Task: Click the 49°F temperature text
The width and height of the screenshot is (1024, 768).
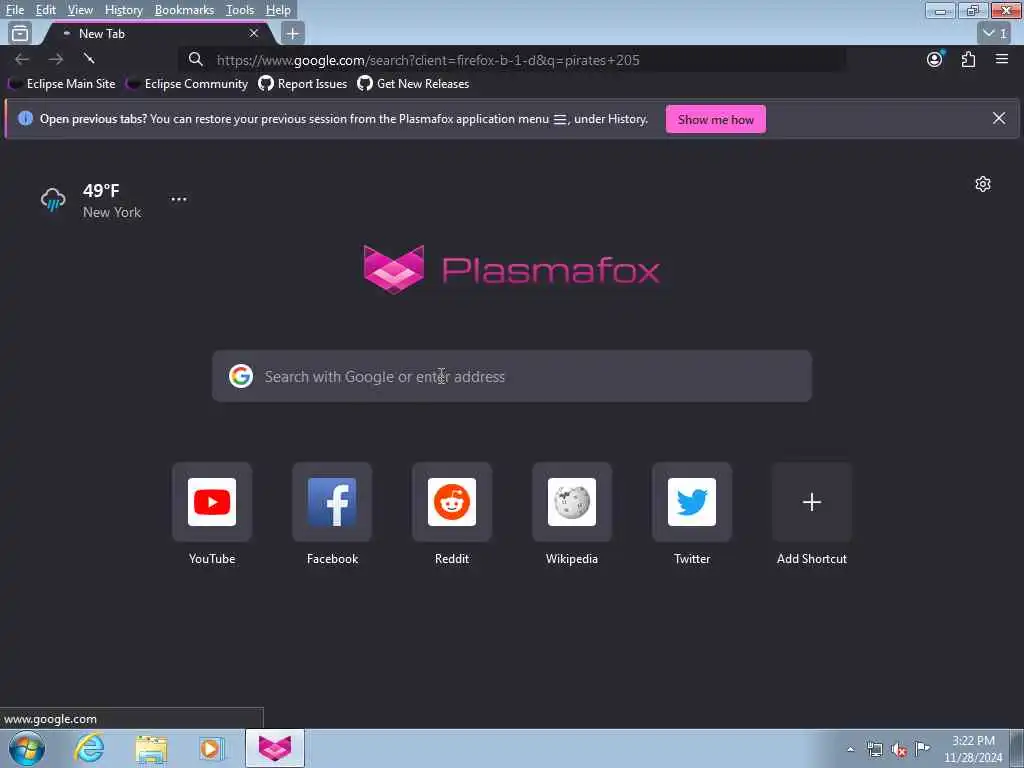Action: pos(101,191)
